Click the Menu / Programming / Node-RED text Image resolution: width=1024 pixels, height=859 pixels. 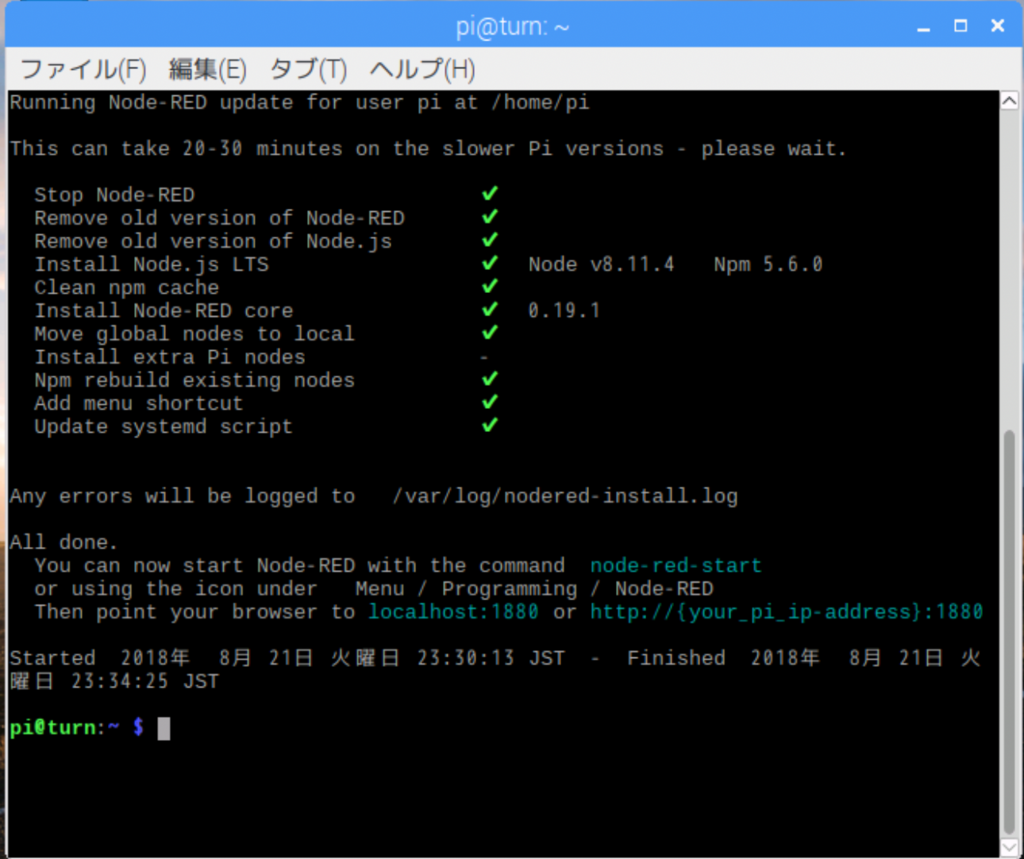coord(534,589)
